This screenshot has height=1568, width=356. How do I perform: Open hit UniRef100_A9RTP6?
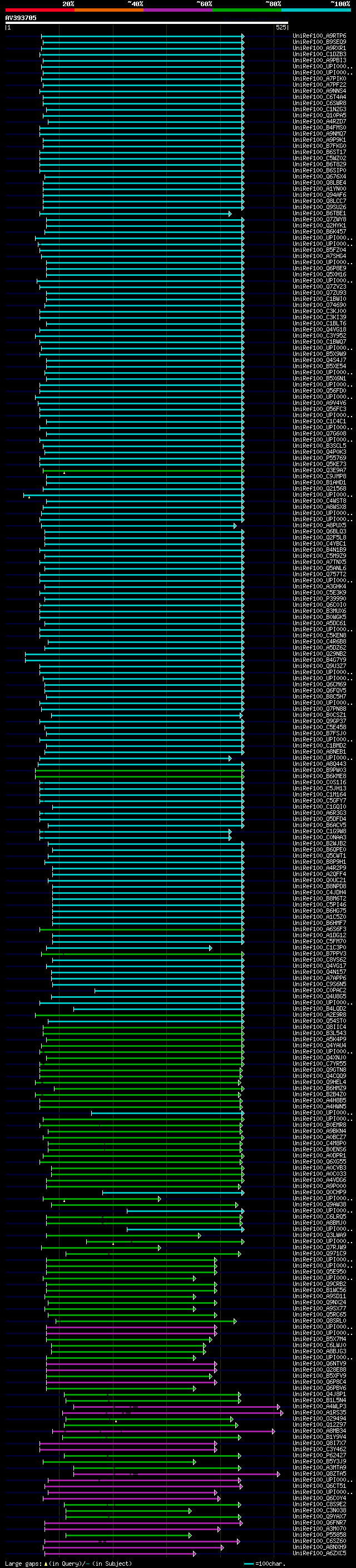(319, 36)
